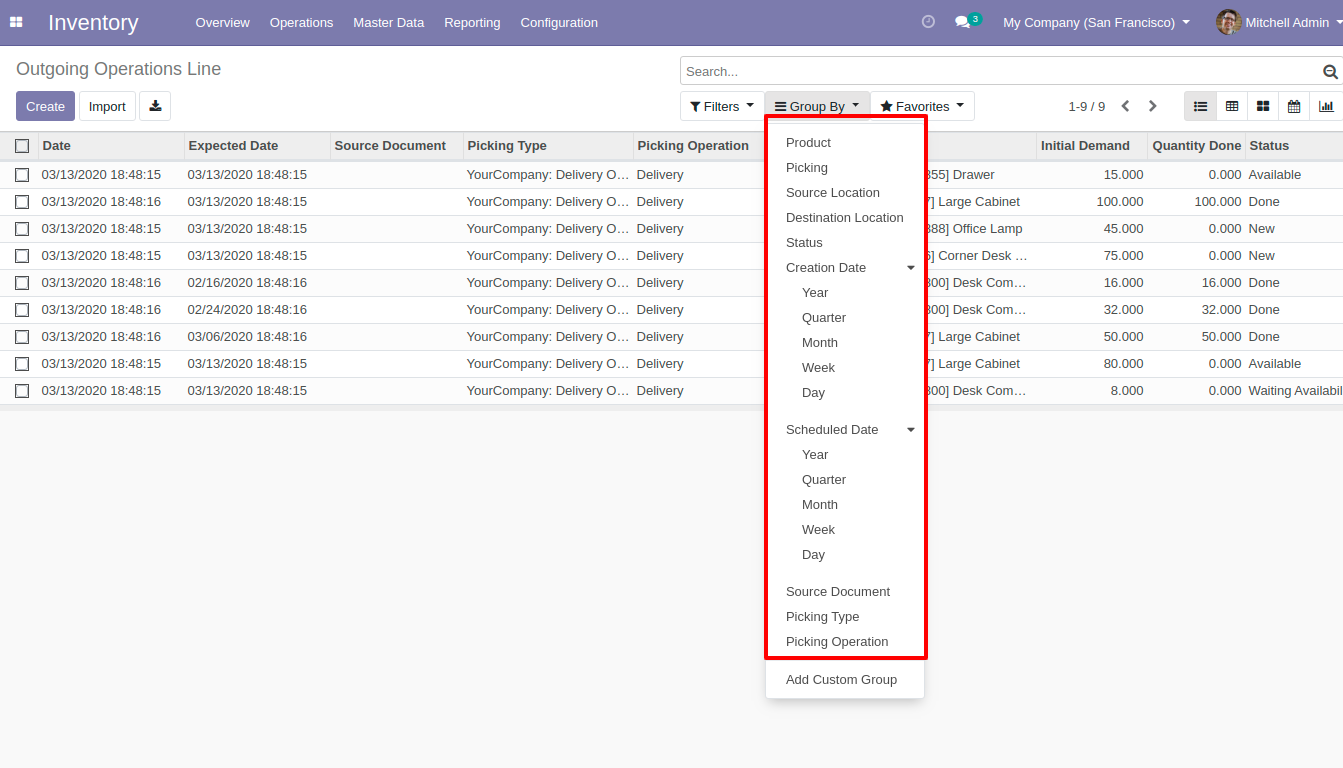Group by Picking
Image resolution: width=1343 pixels, height=768 pixels.
click(x=845, y=168)
